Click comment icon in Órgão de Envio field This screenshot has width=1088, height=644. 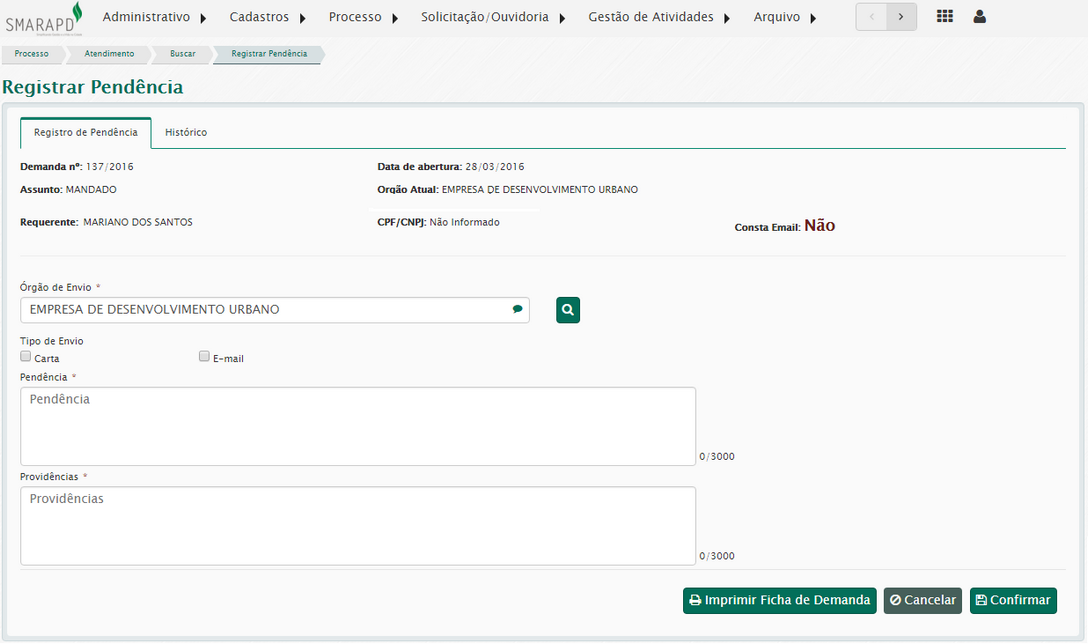(517, 310)
